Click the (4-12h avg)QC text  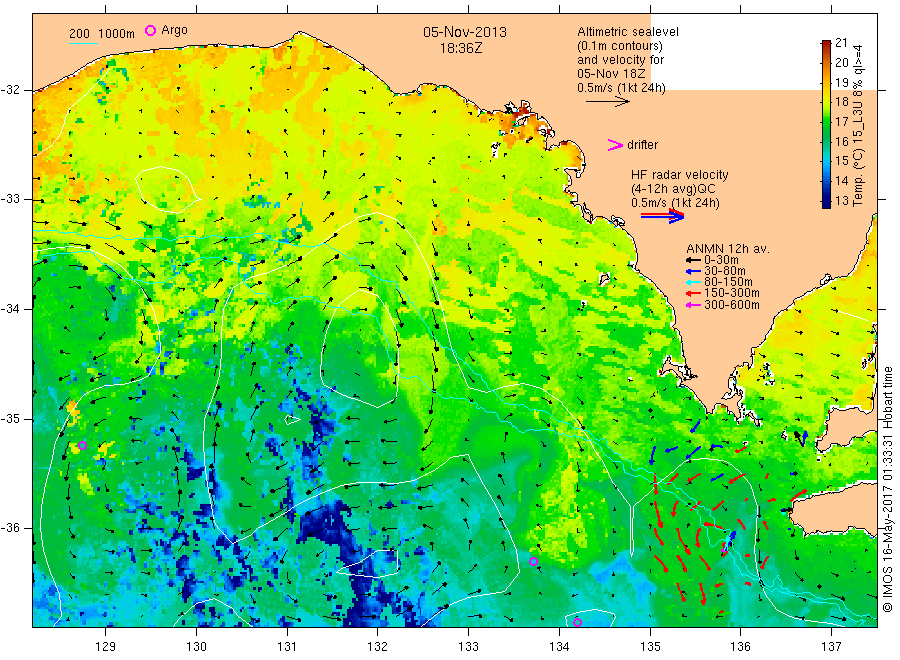tap(673, 189)
